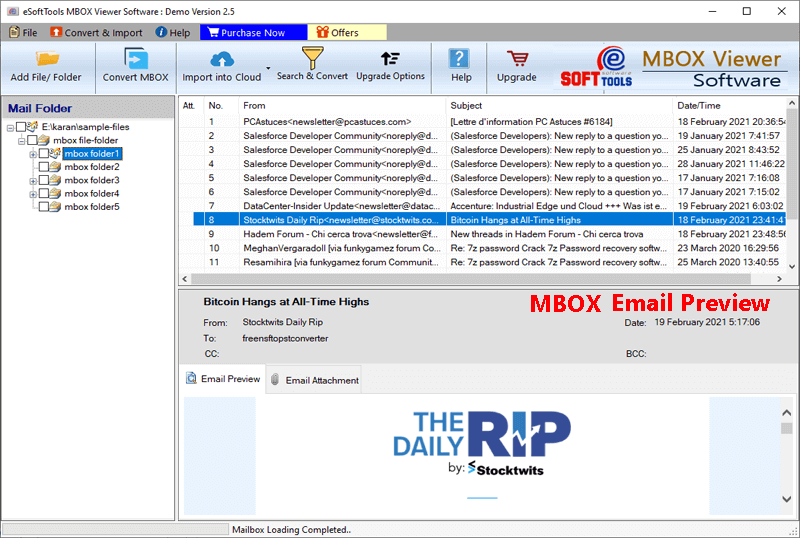The height and width of the screenshot is (538, 800).
Task: Enable the mbox folder5 checkbox
Action: (x=44, y=207)
